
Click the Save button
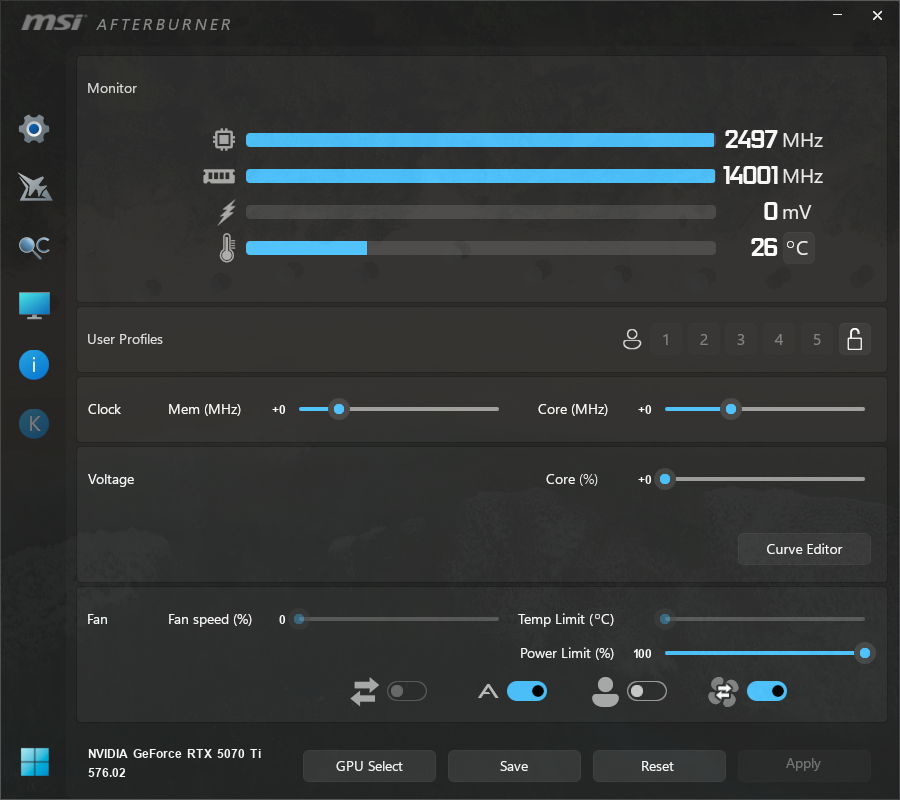[514, 766]
